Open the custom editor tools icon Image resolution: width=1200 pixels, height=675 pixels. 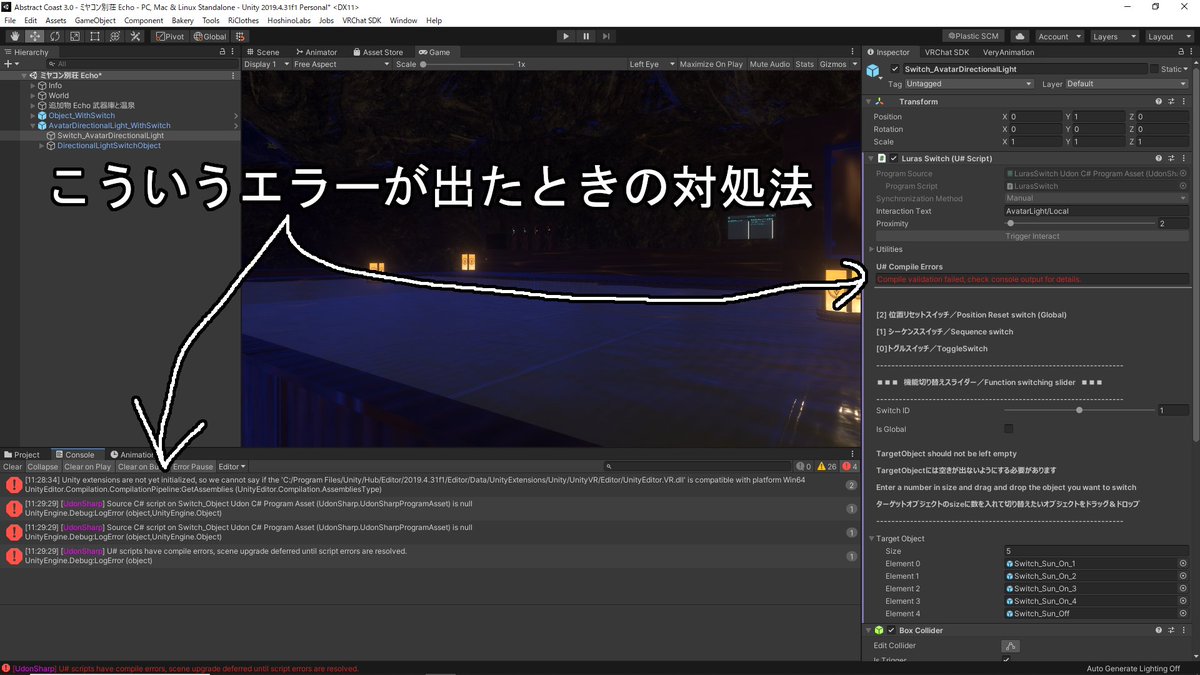(x=134, y=36)
